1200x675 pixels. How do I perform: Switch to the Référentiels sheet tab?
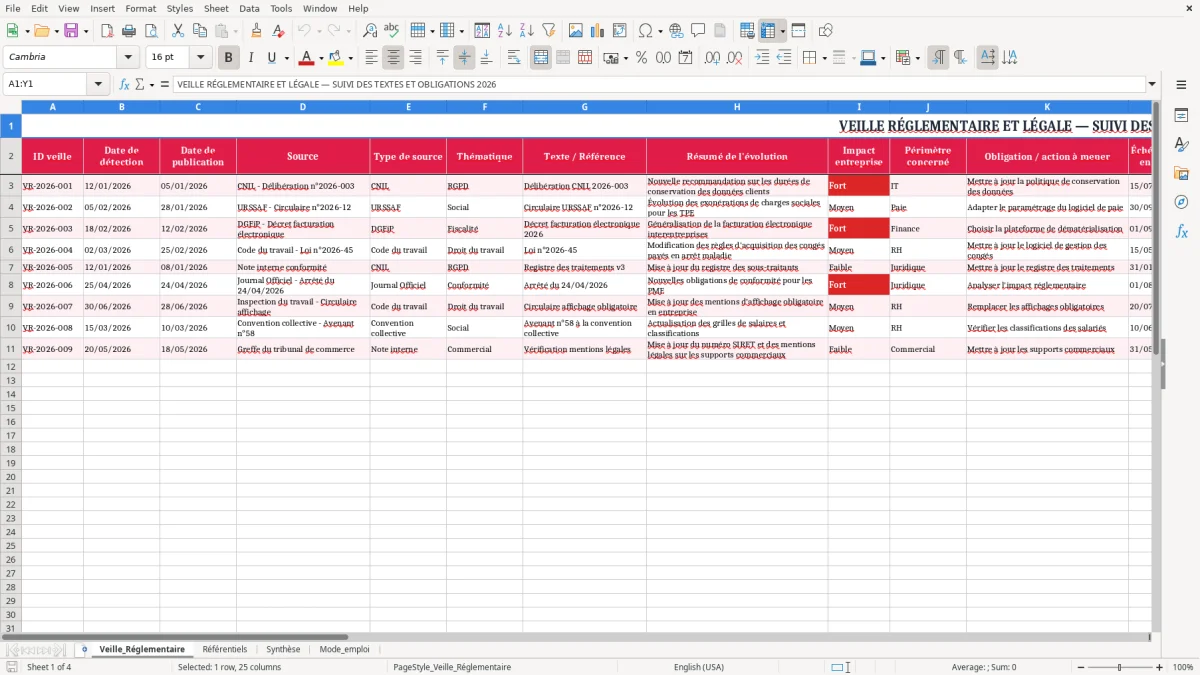click(x=225, y=650)
